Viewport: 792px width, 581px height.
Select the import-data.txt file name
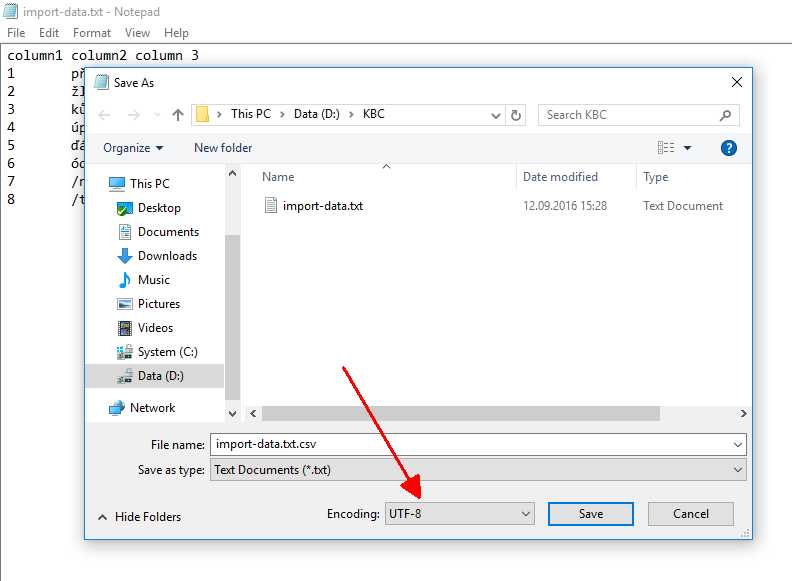(323, 206)
